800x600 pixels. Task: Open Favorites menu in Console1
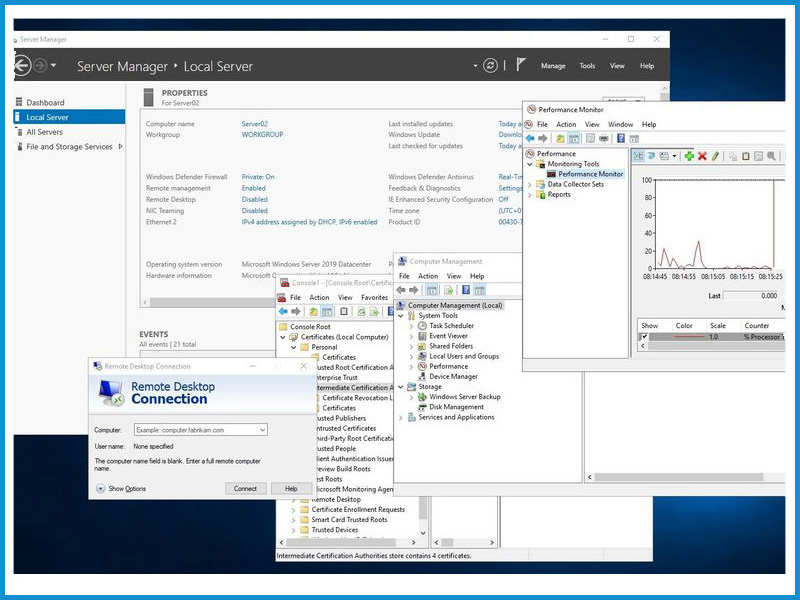pos(374,297)
